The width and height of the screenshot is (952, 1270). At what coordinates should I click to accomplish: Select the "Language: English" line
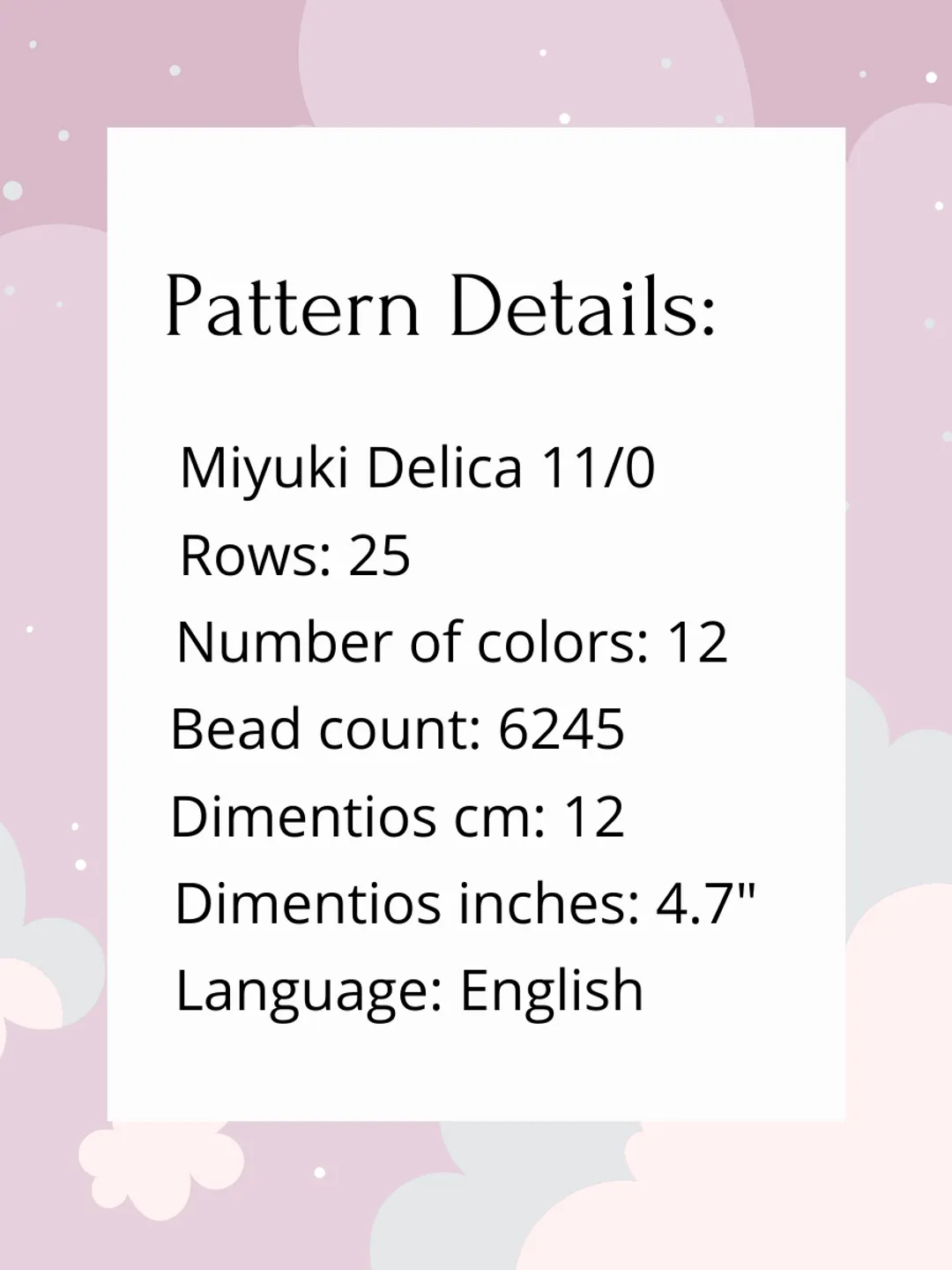pos(410,990)
